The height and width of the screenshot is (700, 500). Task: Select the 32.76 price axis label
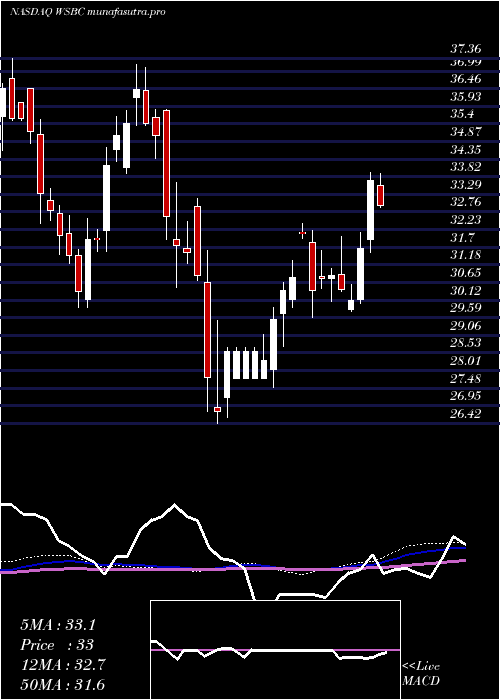pos(466,202)
